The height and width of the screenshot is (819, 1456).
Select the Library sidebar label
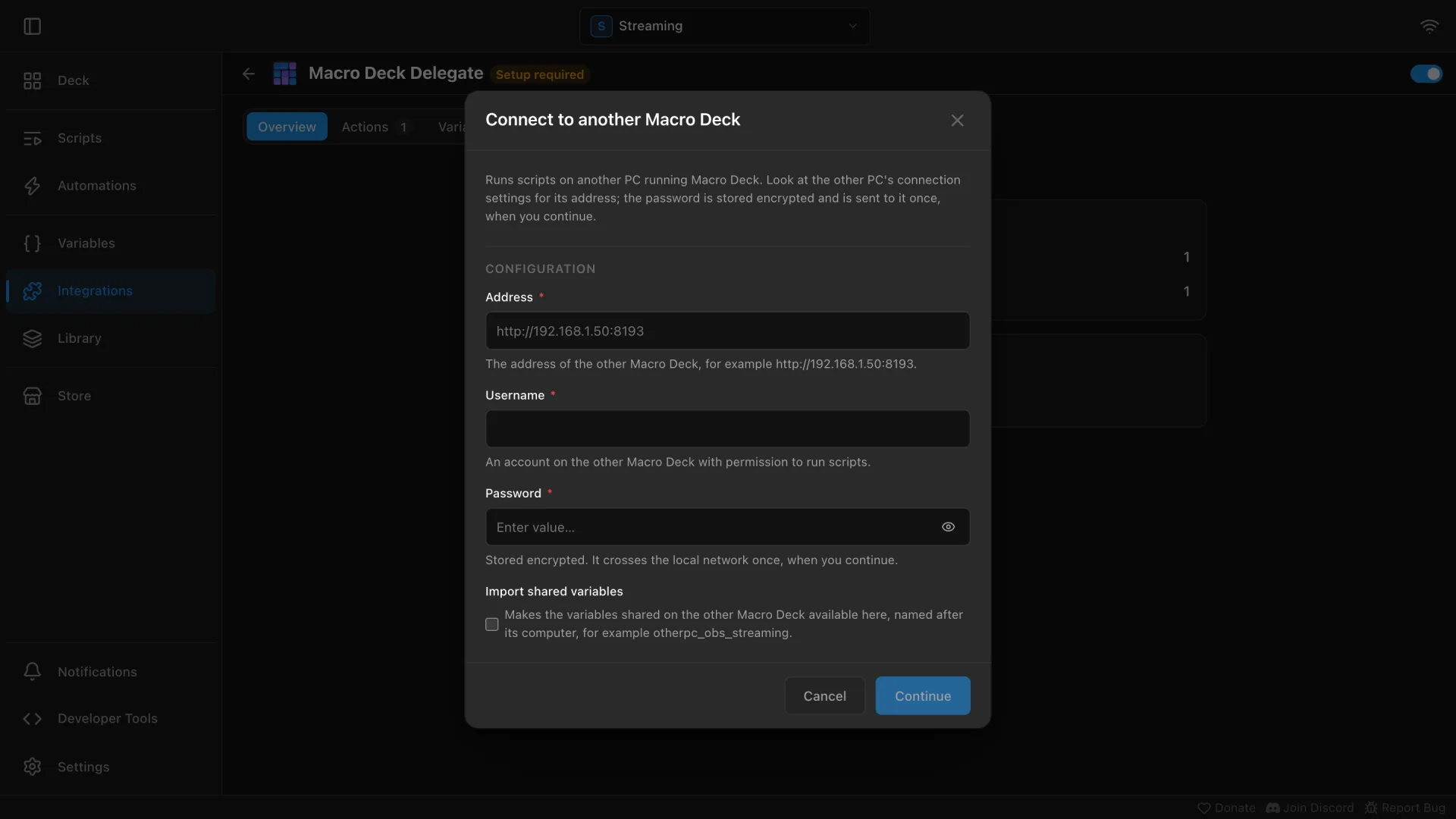[80, 338]
